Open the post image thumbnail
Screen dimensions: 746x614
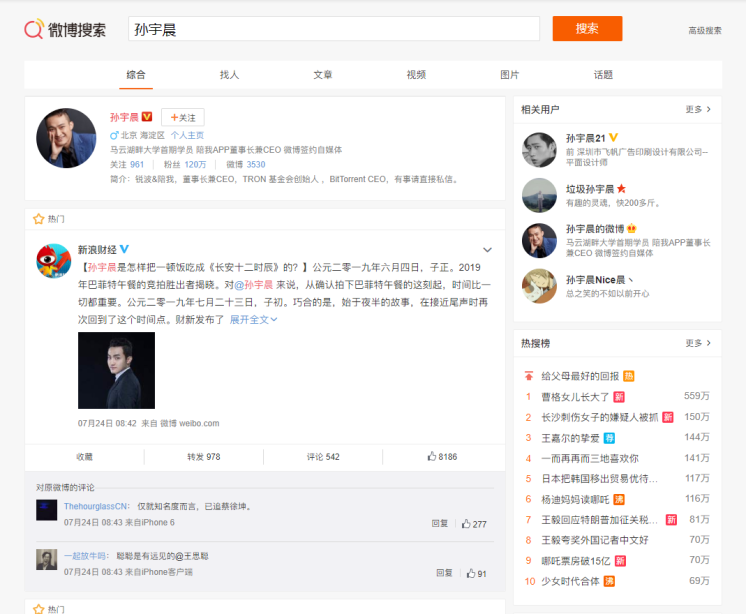[117, 370]
